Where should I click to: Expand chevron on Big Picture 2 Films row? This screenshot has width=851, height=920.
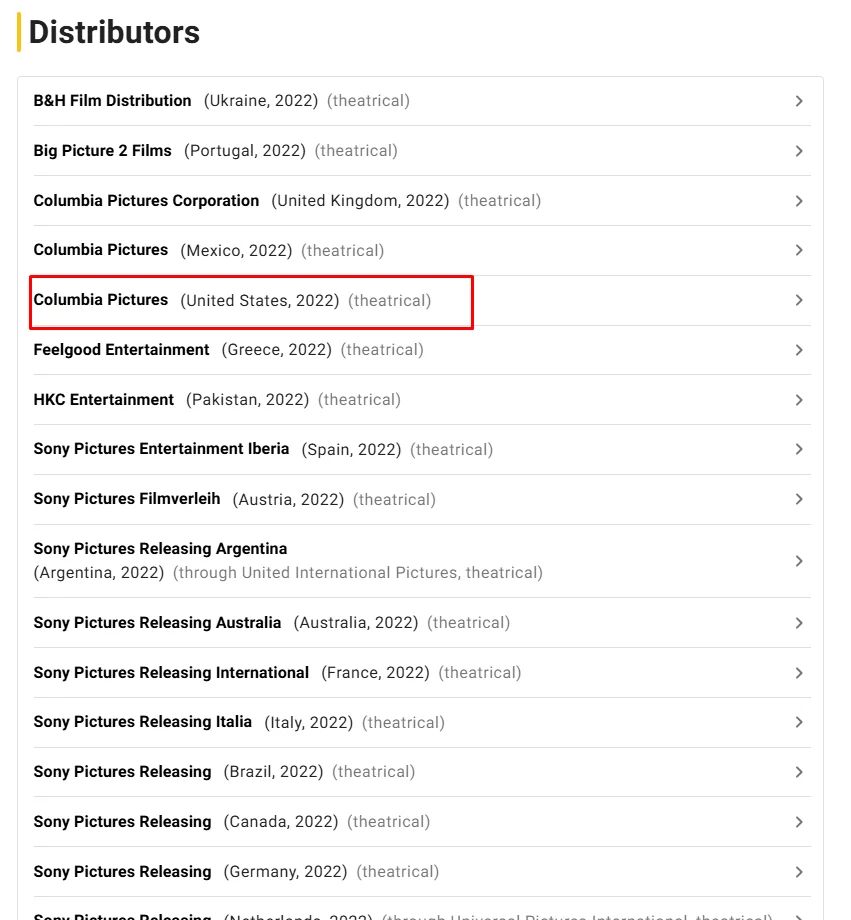[799, 151]
